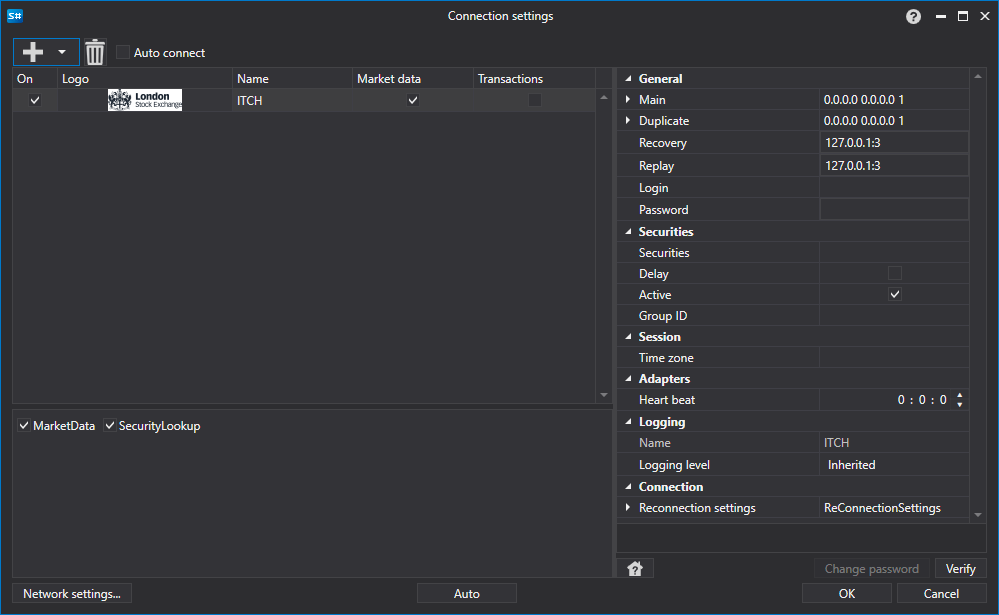Viewport: 999px width, 615px height.
Task: Open the add connection dropdown arrow
Action: 62,52
